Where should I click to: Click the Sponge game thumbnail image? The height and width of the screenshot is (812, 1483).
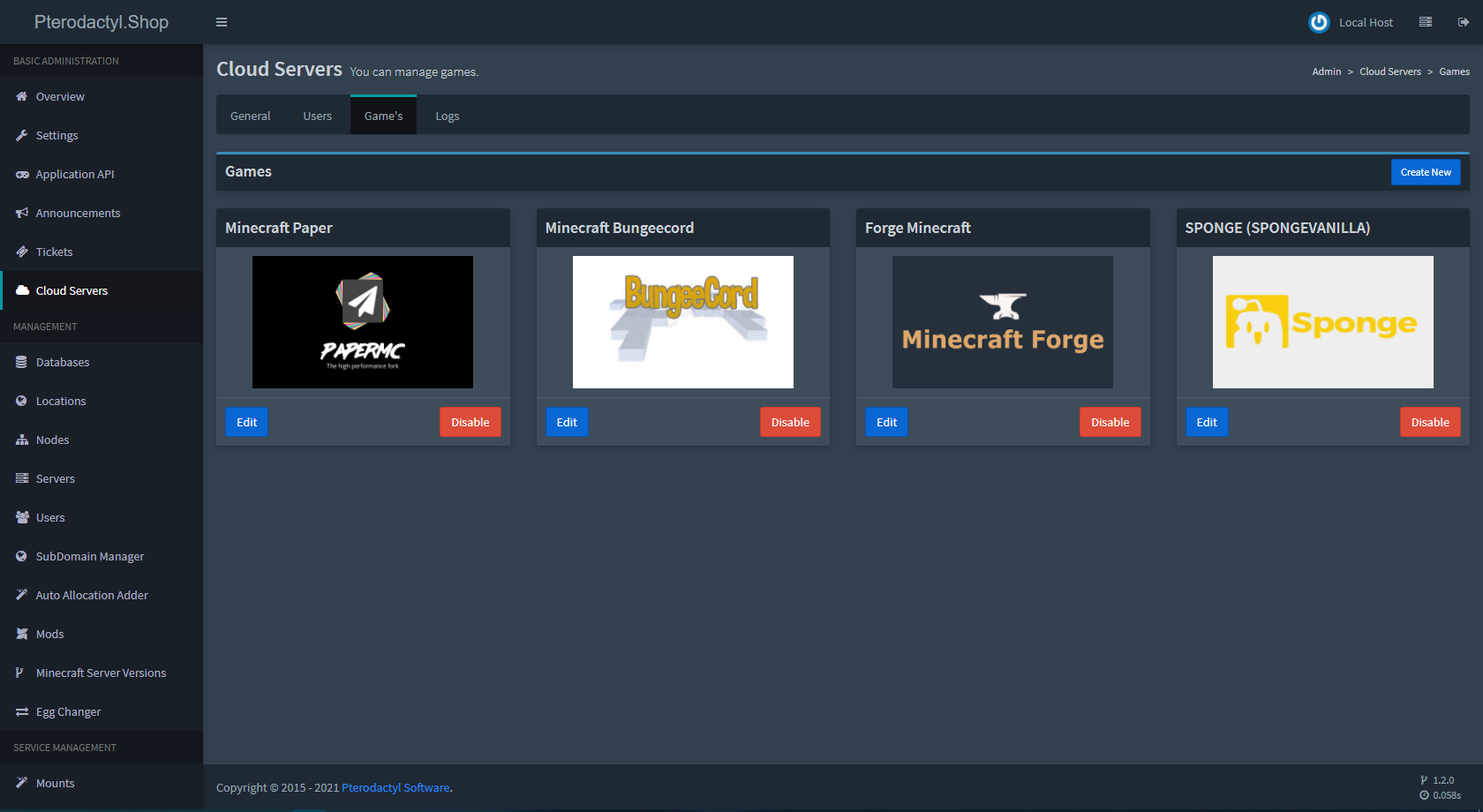point(1322,322)
